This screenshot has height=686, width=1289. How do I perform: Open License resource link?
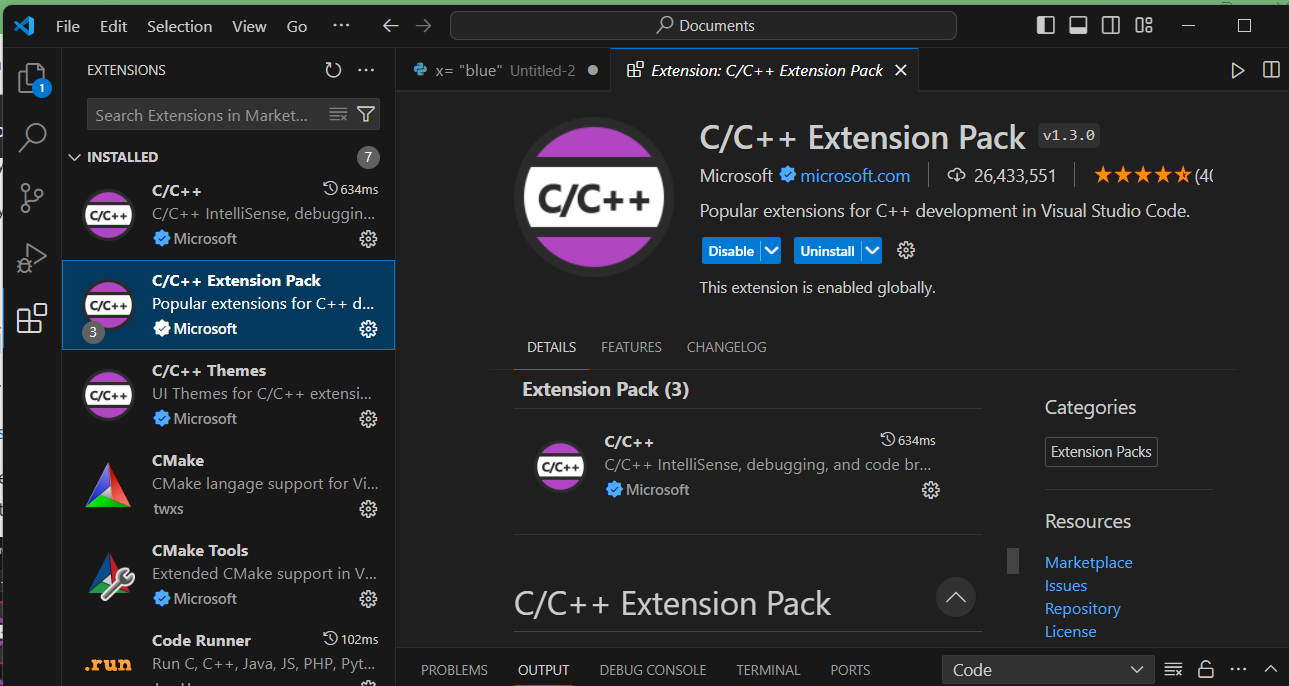(1071, 631)
